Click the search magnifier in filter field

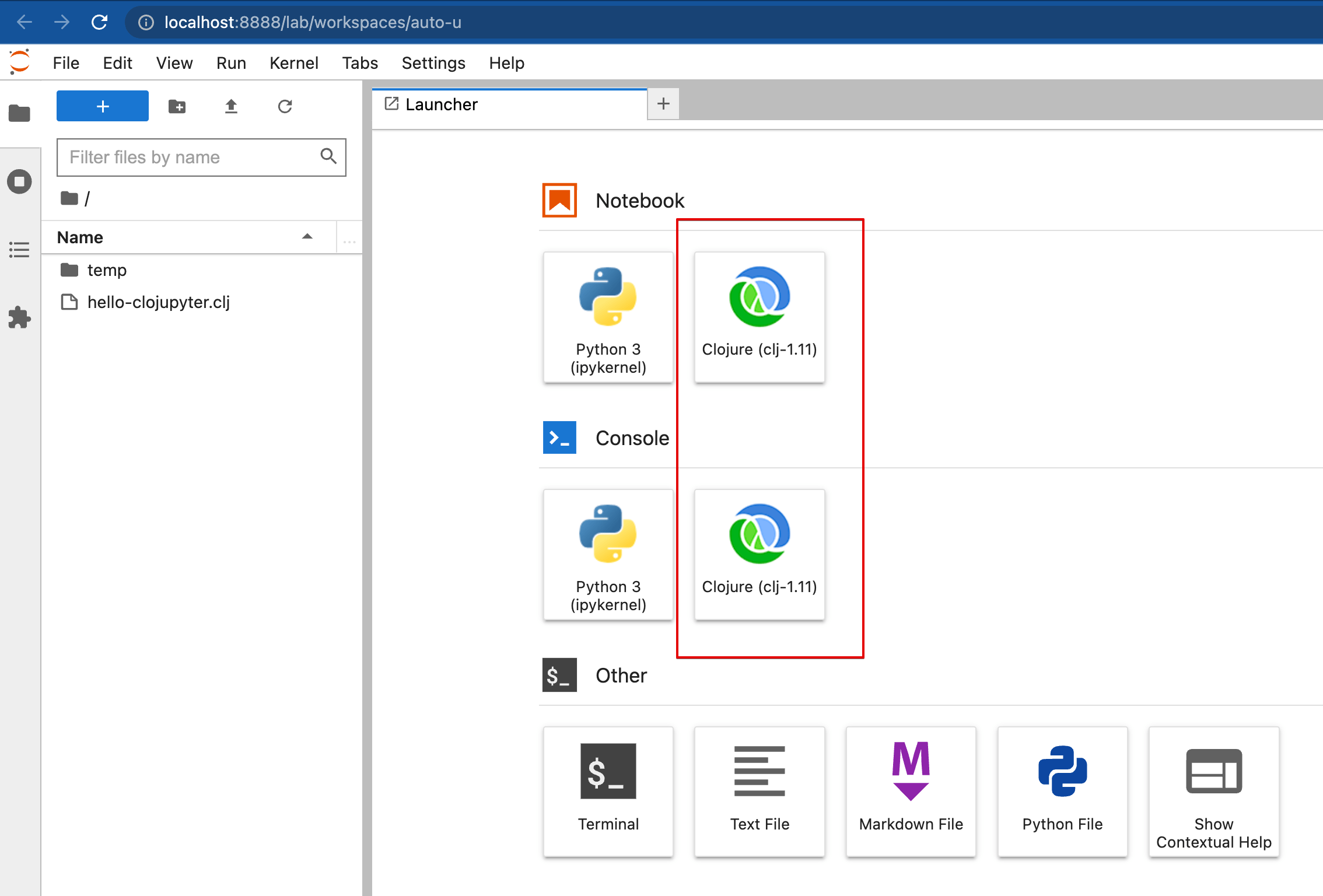coord(328,156)
